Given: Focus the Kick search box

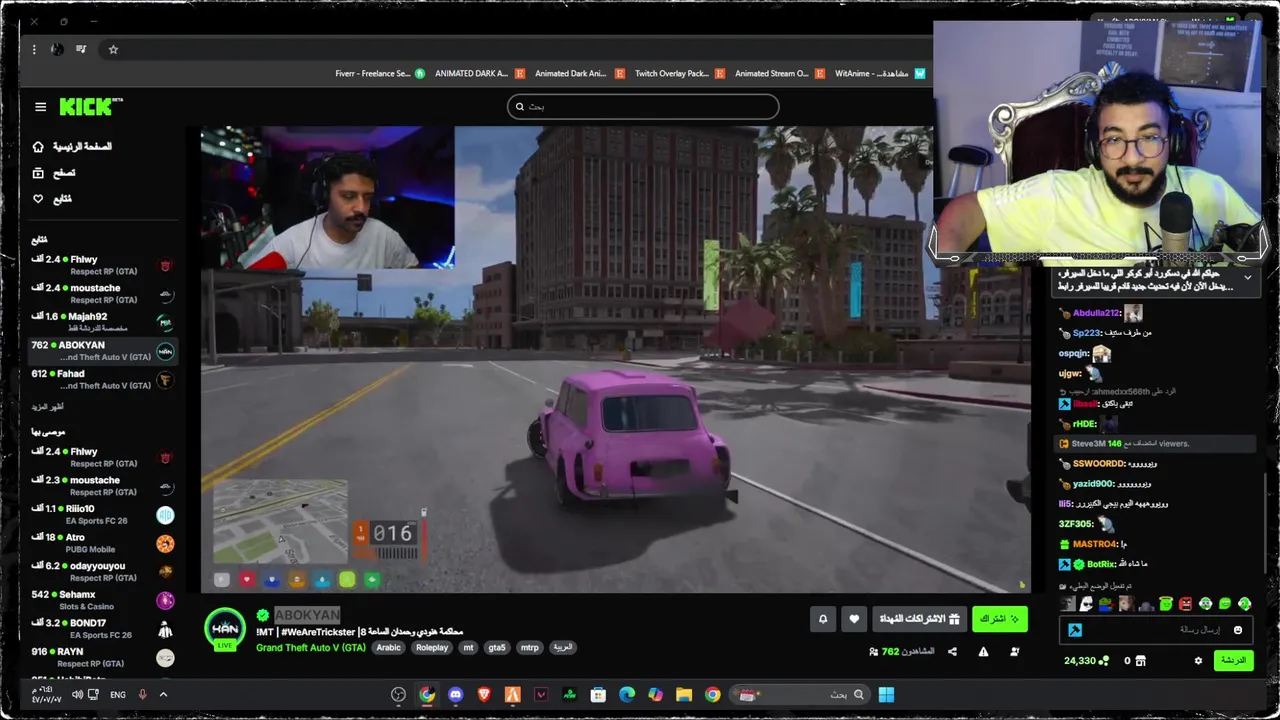Looking at the screenshot, I should [643, 106].
